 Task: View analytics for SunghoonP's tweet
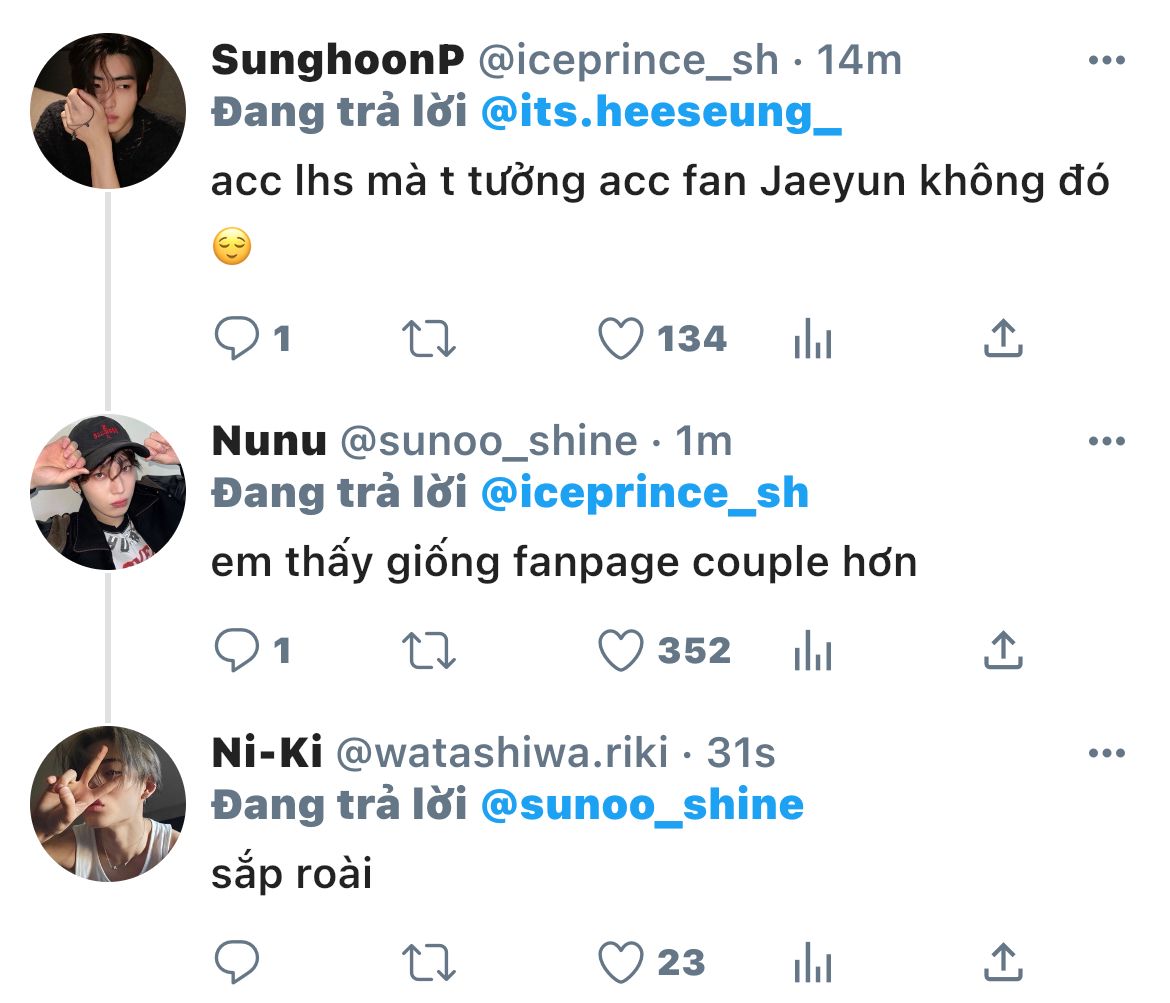[812, 340]
